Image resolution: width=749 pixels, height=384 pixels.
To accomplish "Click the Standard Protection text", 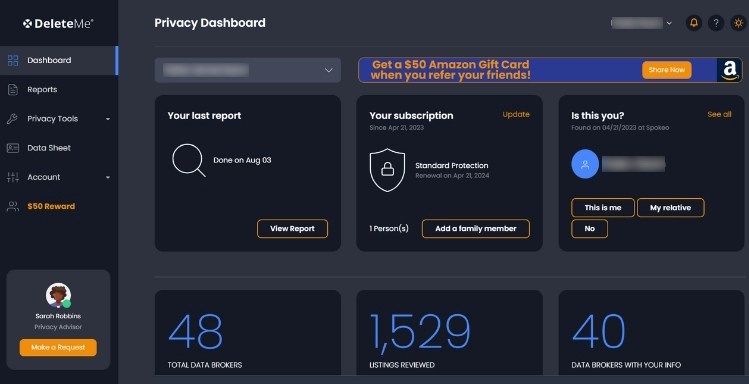I will click(451, 166).
